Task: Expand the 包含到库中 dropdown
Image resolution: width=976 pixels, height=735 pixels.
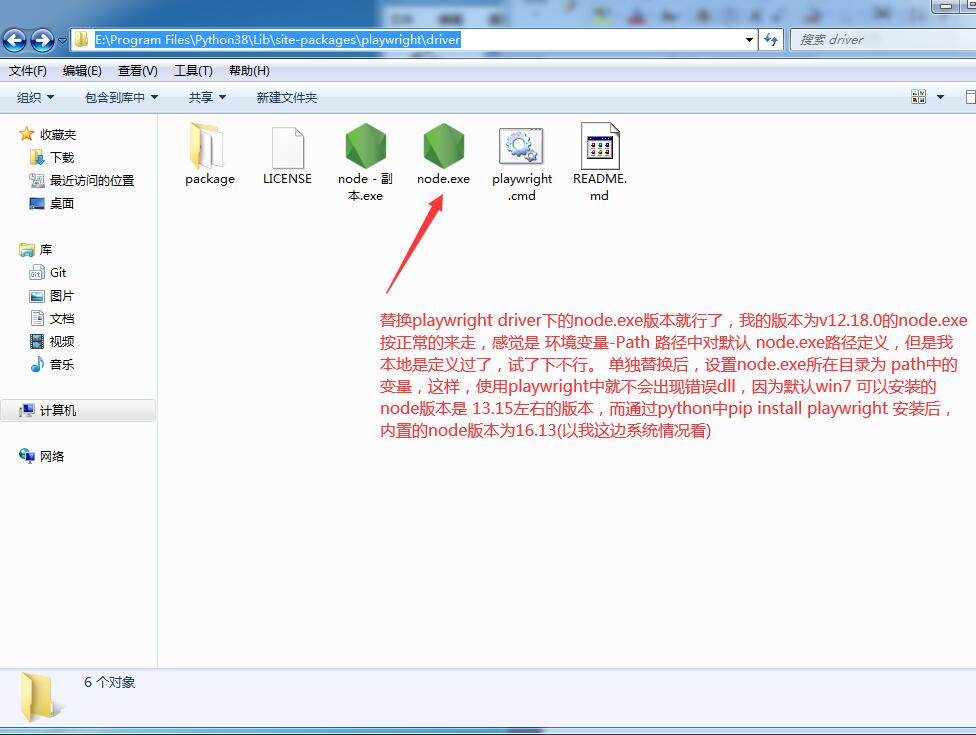Action: [121, 97]
